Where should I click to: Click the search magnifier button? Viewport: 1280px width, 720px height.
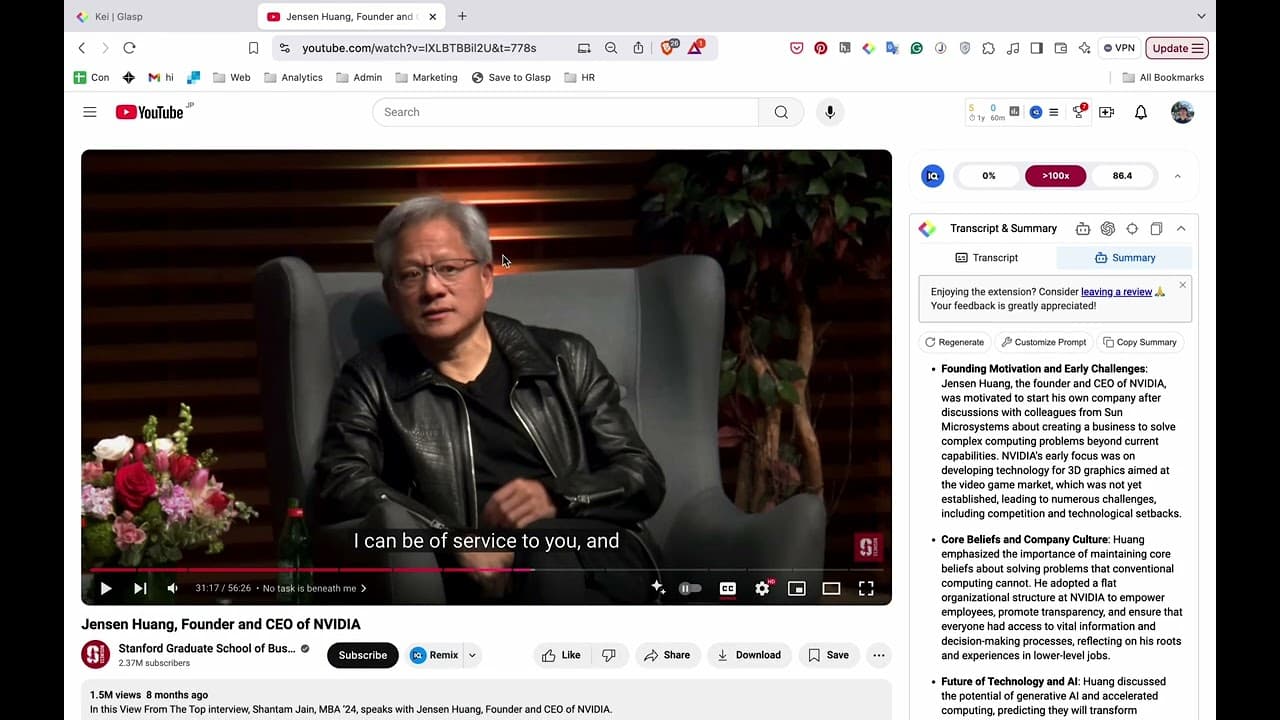click(x=781, y=112)
